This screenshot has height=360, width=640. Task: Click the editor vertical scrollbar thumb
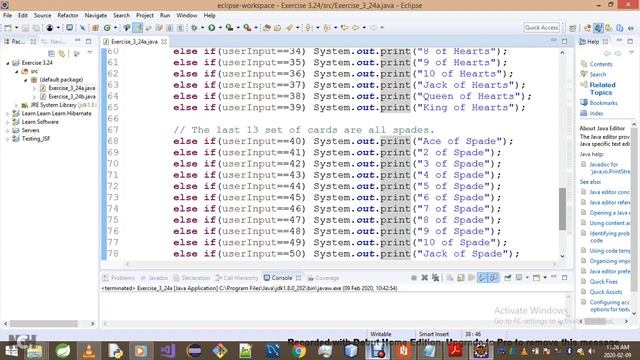(x=562, y=209)
